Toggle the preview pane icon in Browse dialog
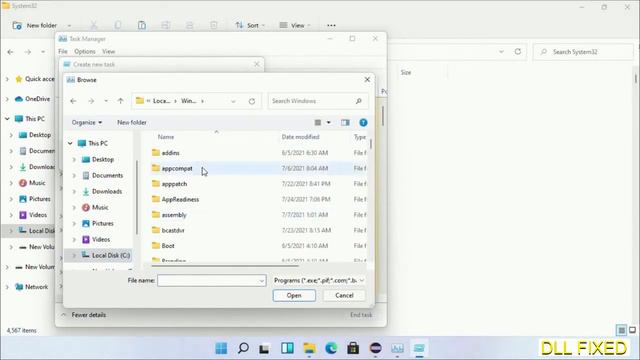 345,122
